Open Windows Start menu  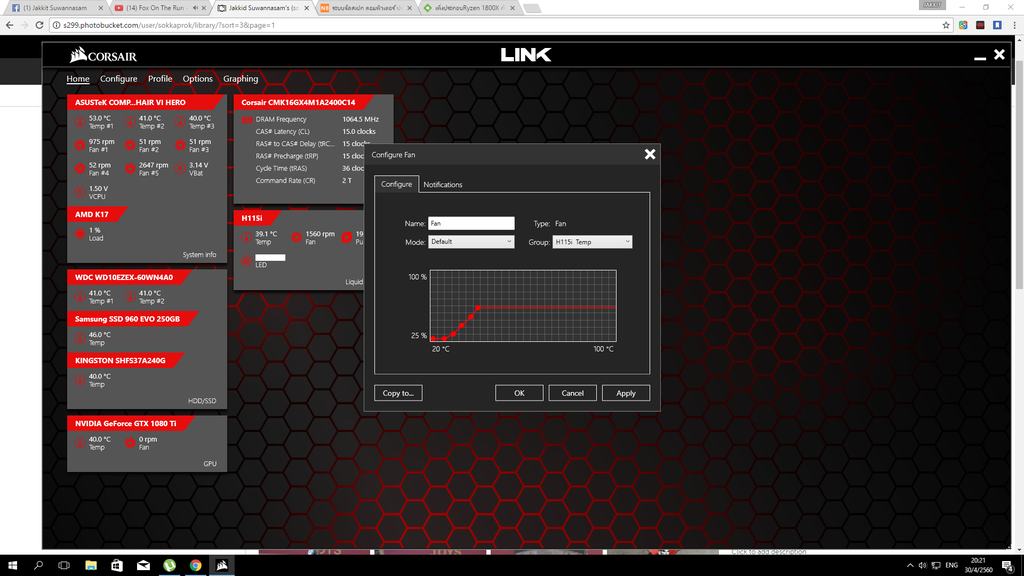tap(12, 566)
